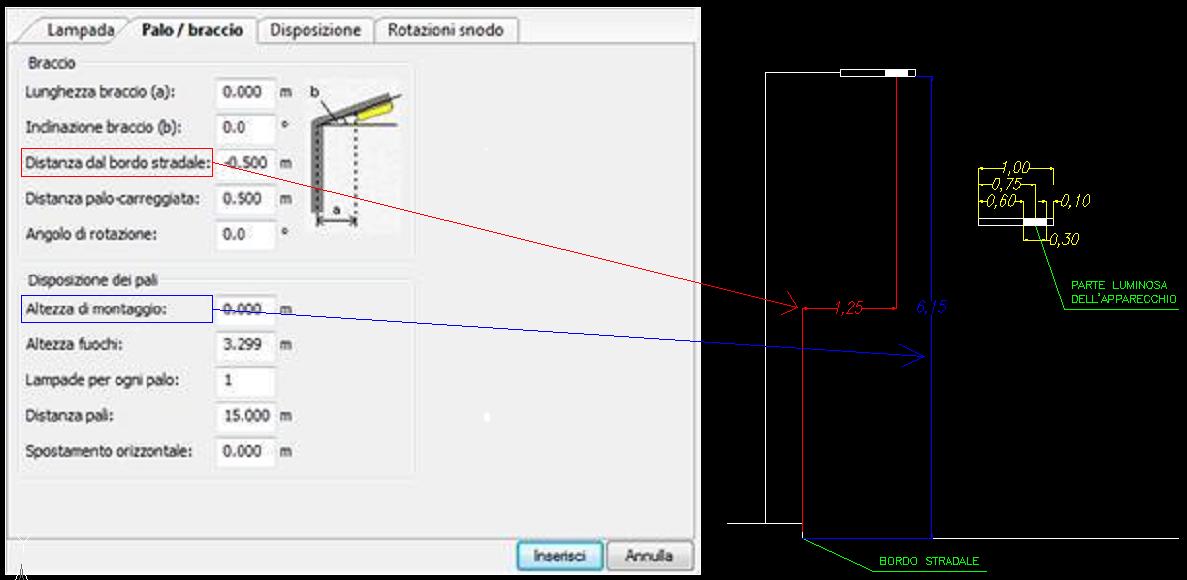Click the Palo / braccio tab
The height and width of the screenshot is (580, 1187).
192,30
